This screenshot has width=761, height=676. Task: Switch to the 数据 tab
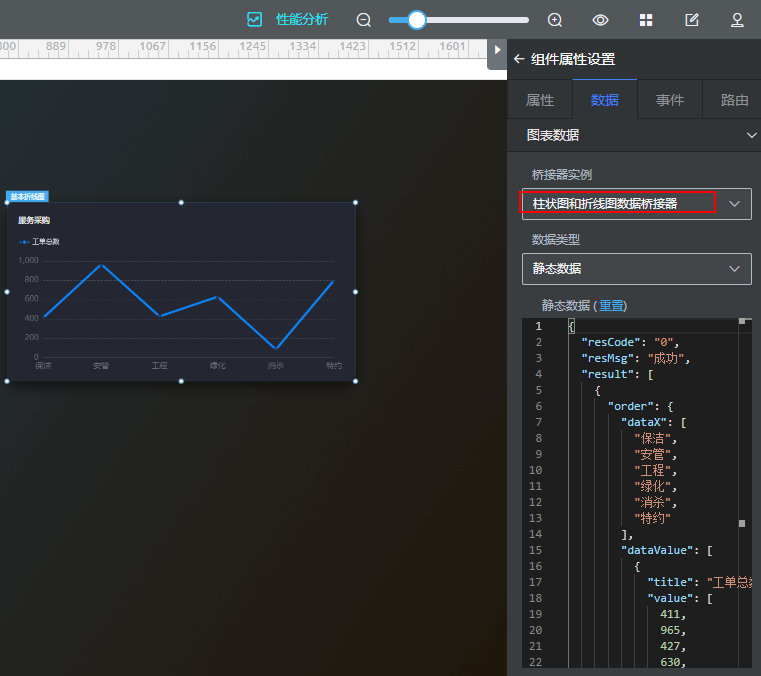pyautogui.click(x=605, y=100)
